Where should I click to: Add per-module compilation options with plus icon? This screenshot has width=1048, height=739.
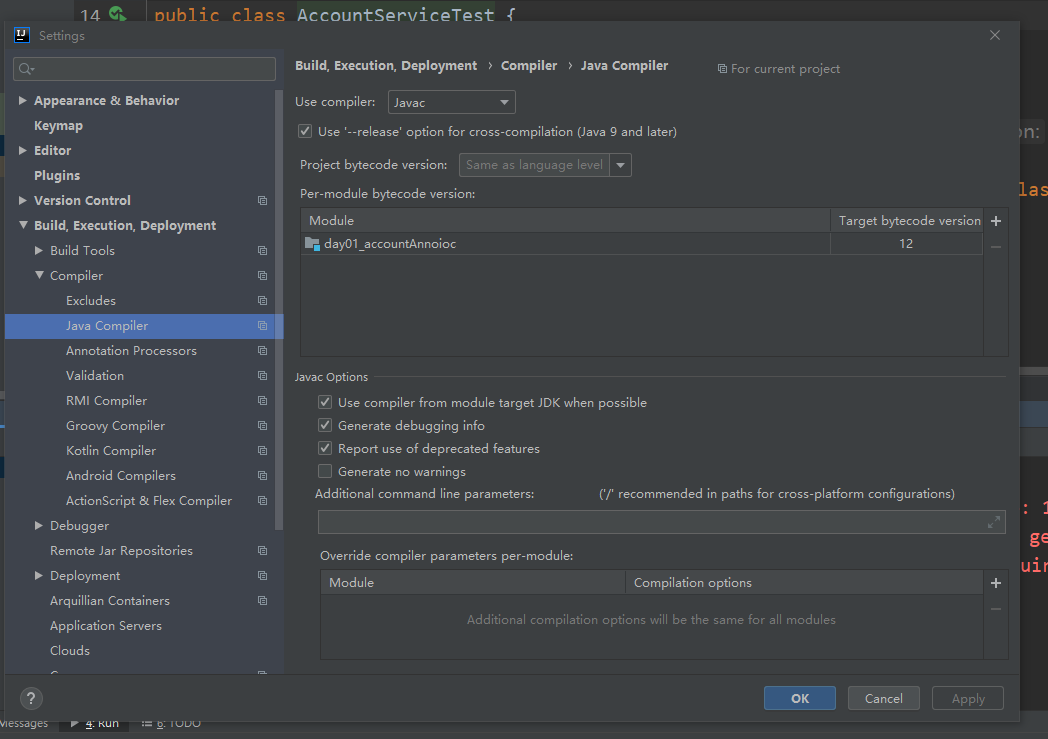click(x=996, y=583)
